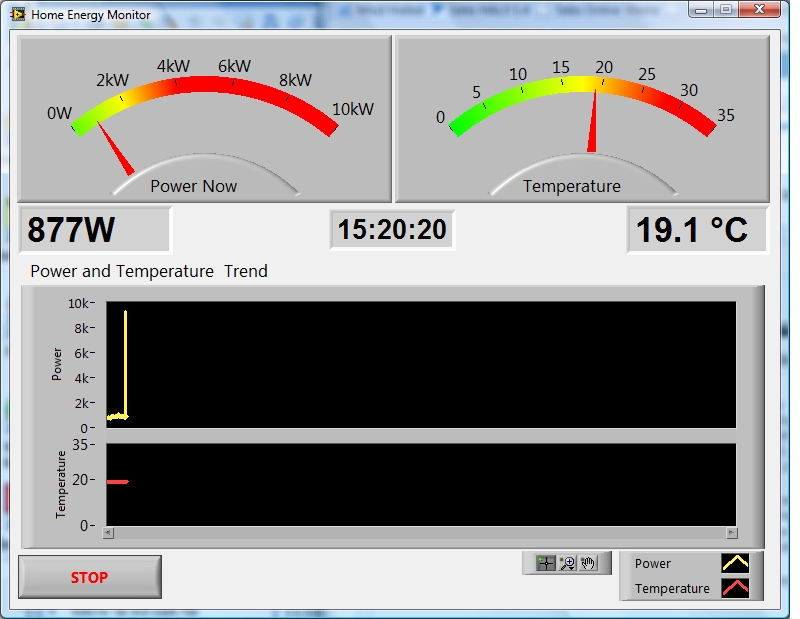Image resolution: width=800 pixels, height=619 pixels.
Task: Click the chart scrollbar right arrow
Action: pyautogui.click(x=732, y=533)
